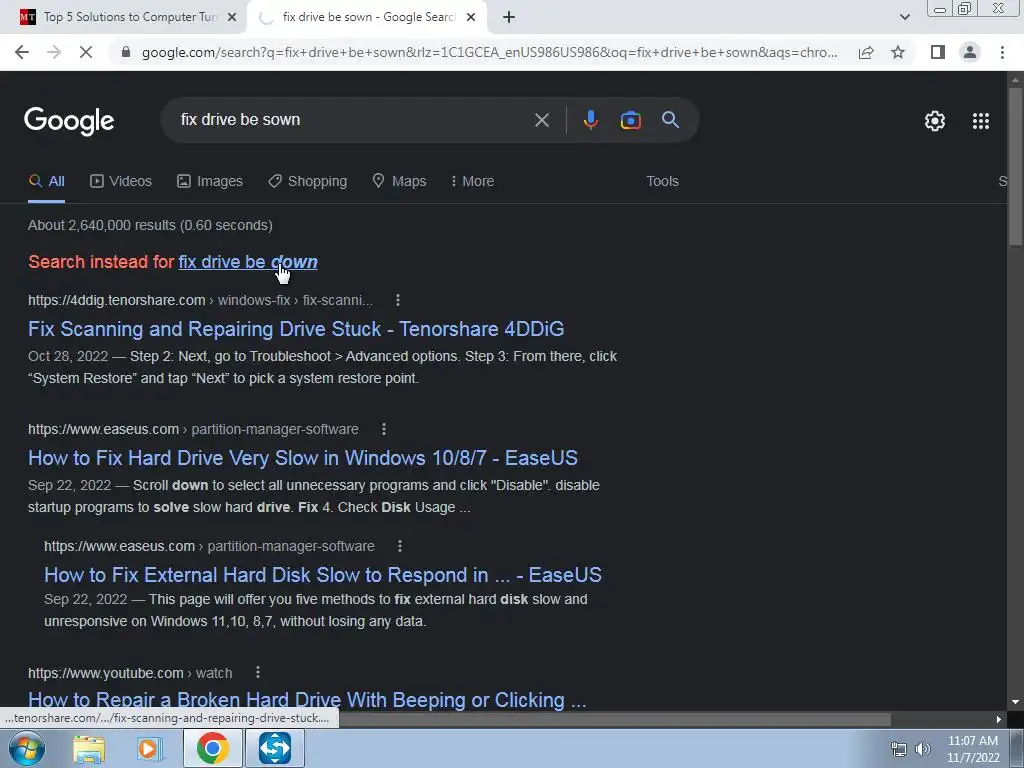Select the All results tab
This screenshot has width=1024, height=768.
pyautogui.click(x=46, y=181)
